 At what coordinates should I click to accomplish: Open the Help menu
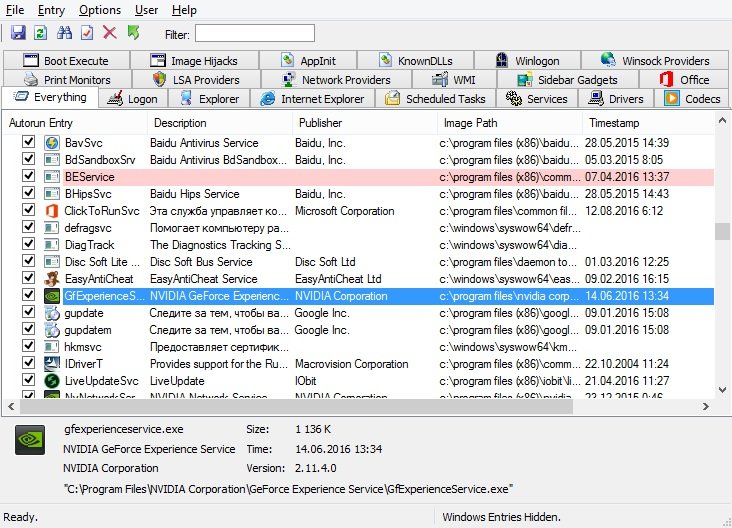coord(184,10)
